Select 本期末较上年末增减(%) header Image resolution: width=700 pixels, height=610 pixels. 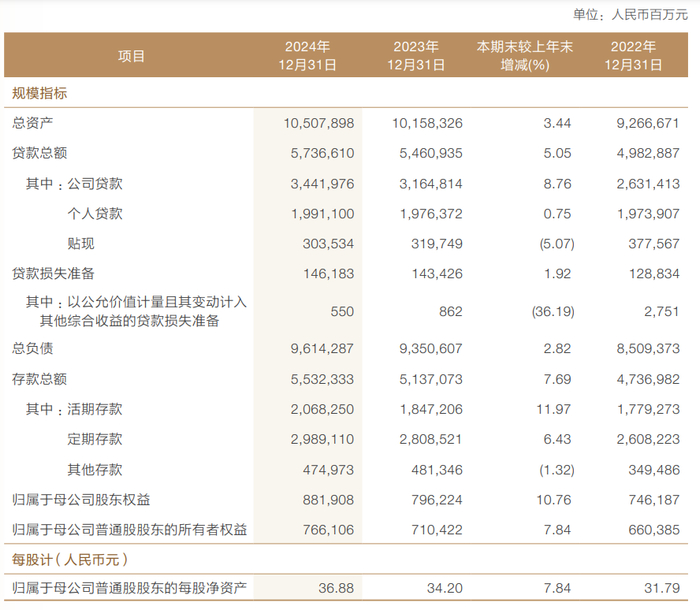pos(525,56)
